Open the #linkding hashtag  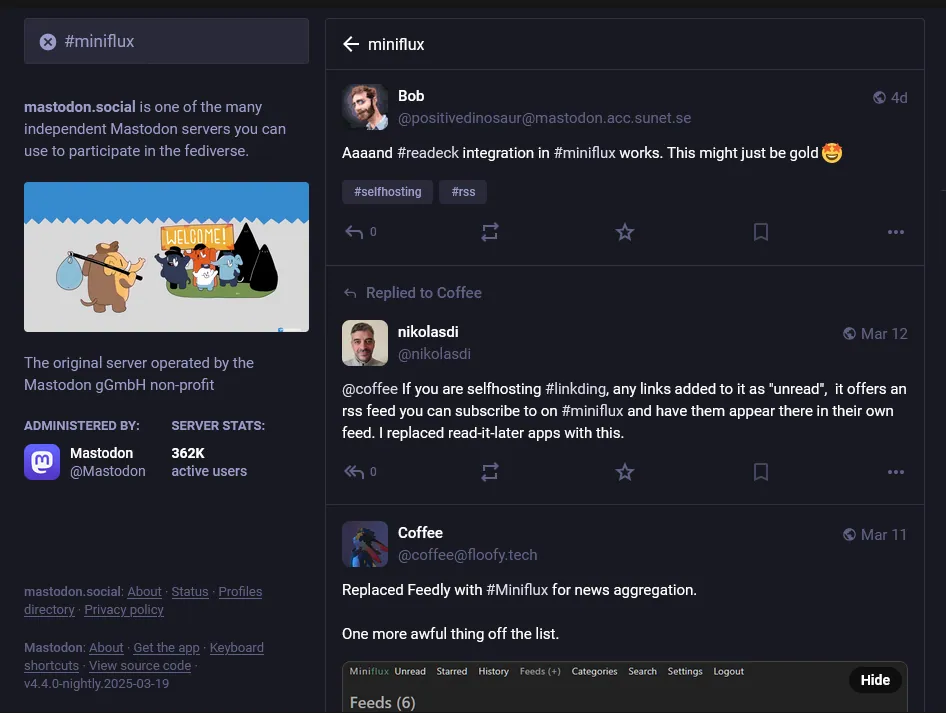point(576,388)
